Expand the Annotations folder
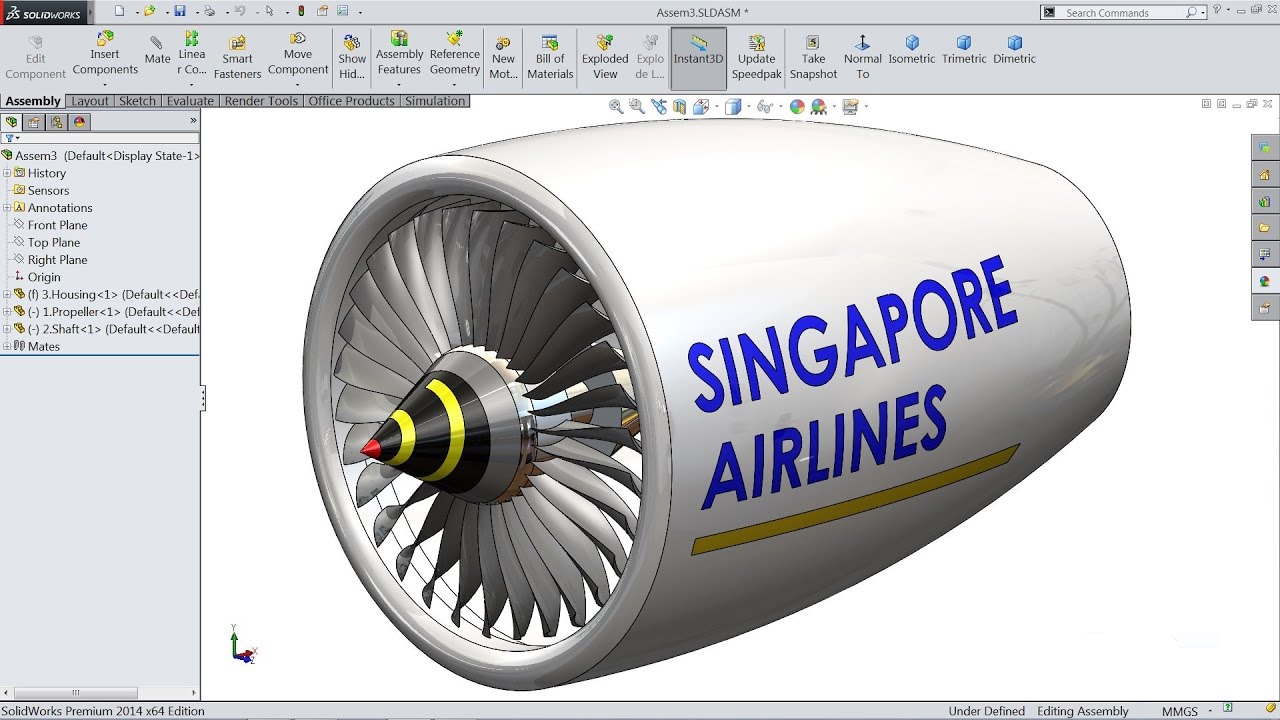This screenshot has height=720, width=1280. [7, 208]
